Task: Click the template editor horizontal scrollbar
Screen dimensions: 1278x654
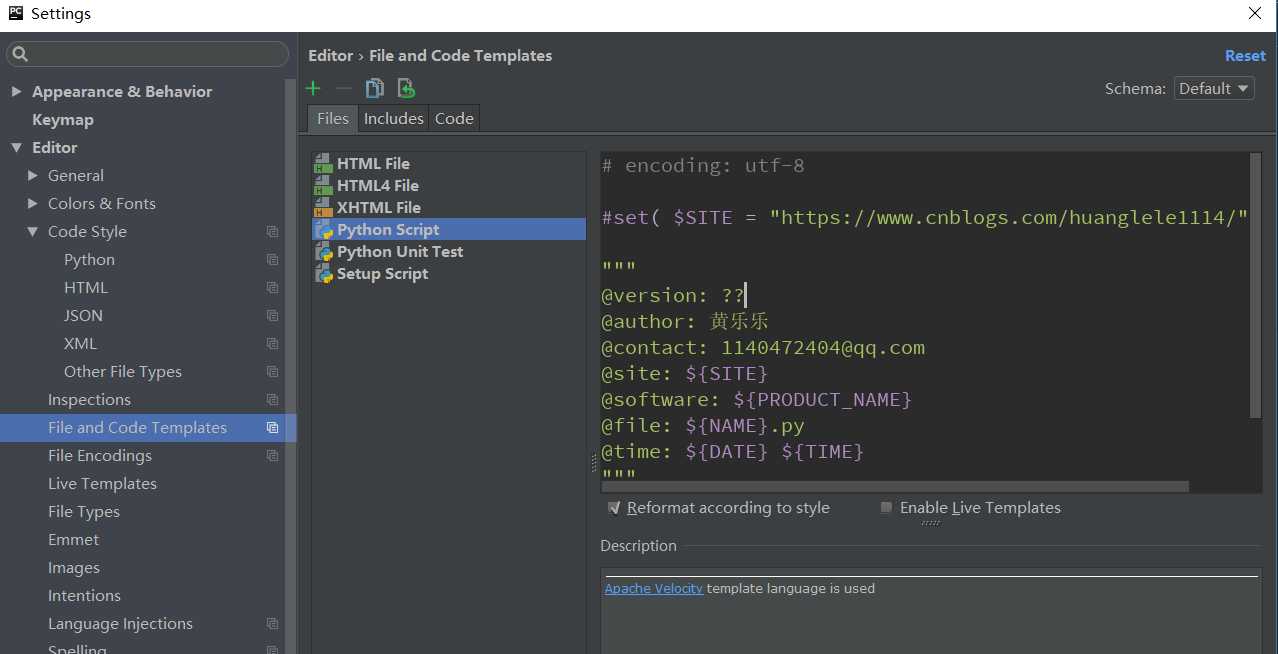Action: [x=895, y=486]
